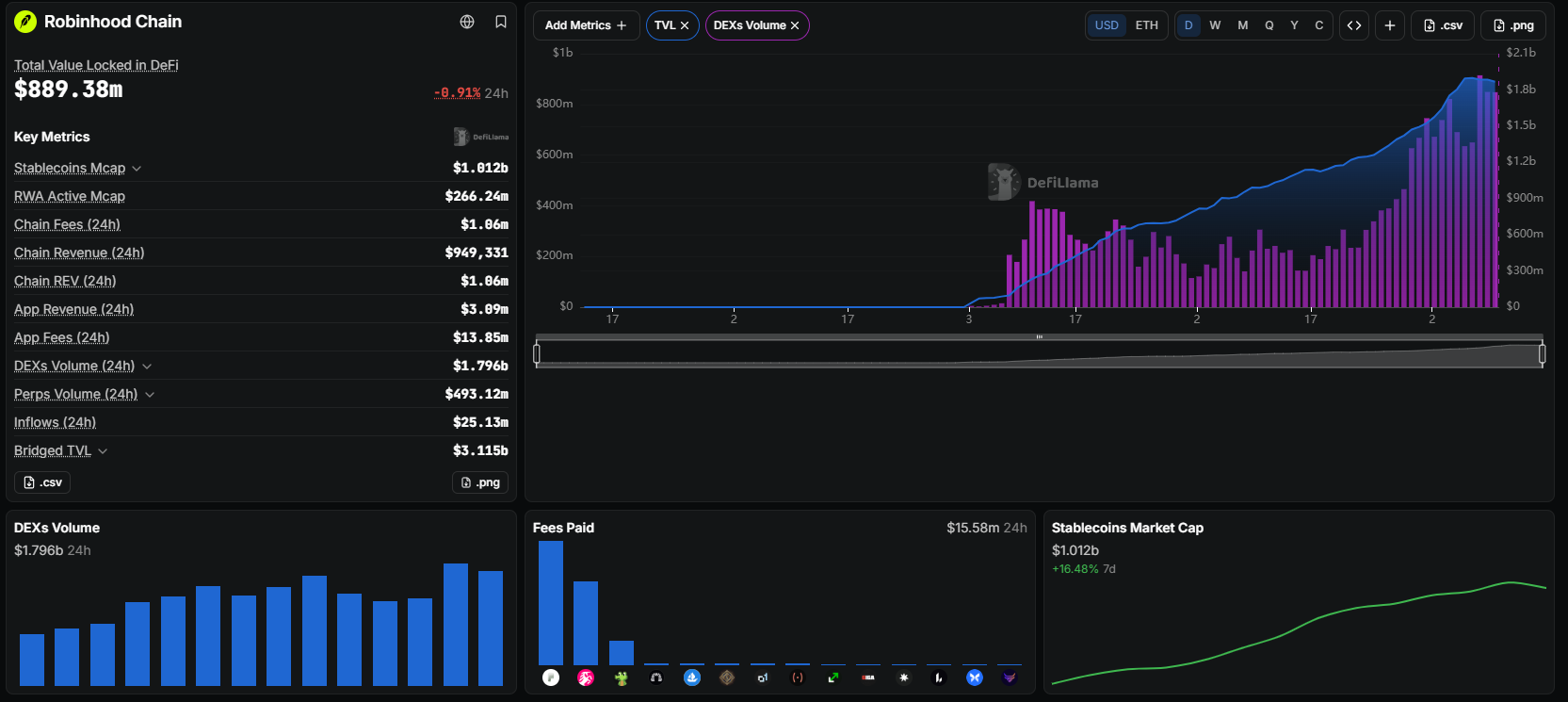Click the top grip of the range slider
1568x702 pixels.
point(1040,336)
